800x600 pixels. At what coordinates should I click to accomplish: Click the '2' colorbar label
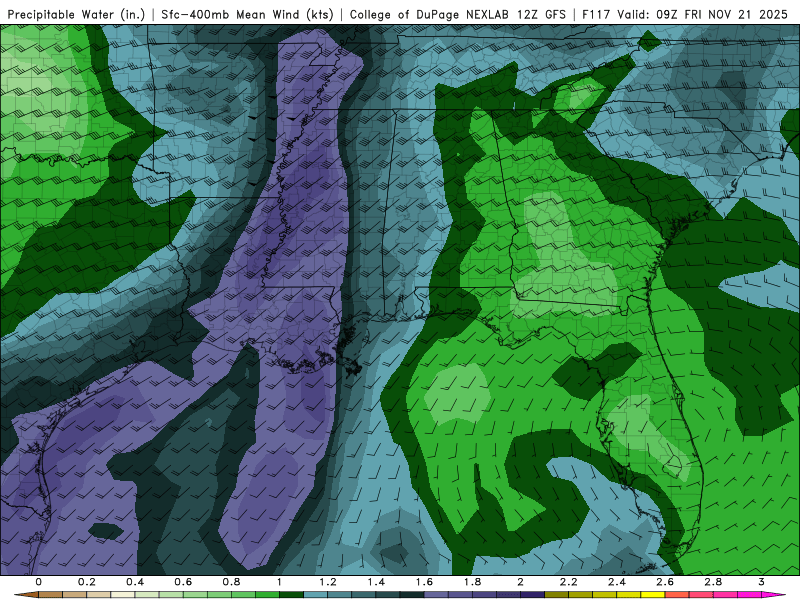point(520,582)
